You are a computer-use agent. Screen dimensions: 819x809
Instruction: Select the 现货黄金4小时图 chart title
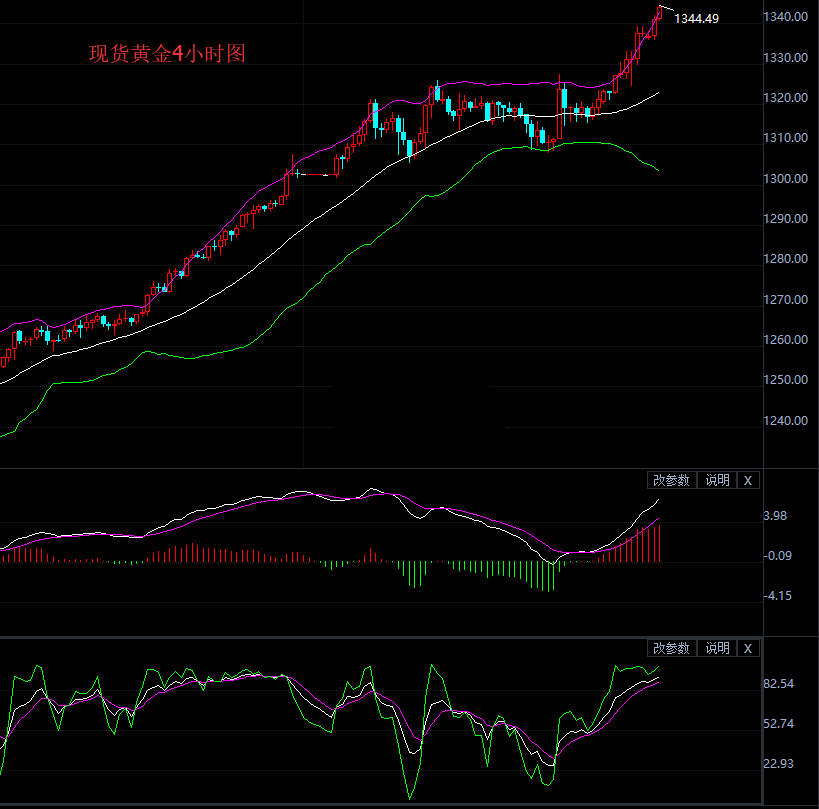167,53
